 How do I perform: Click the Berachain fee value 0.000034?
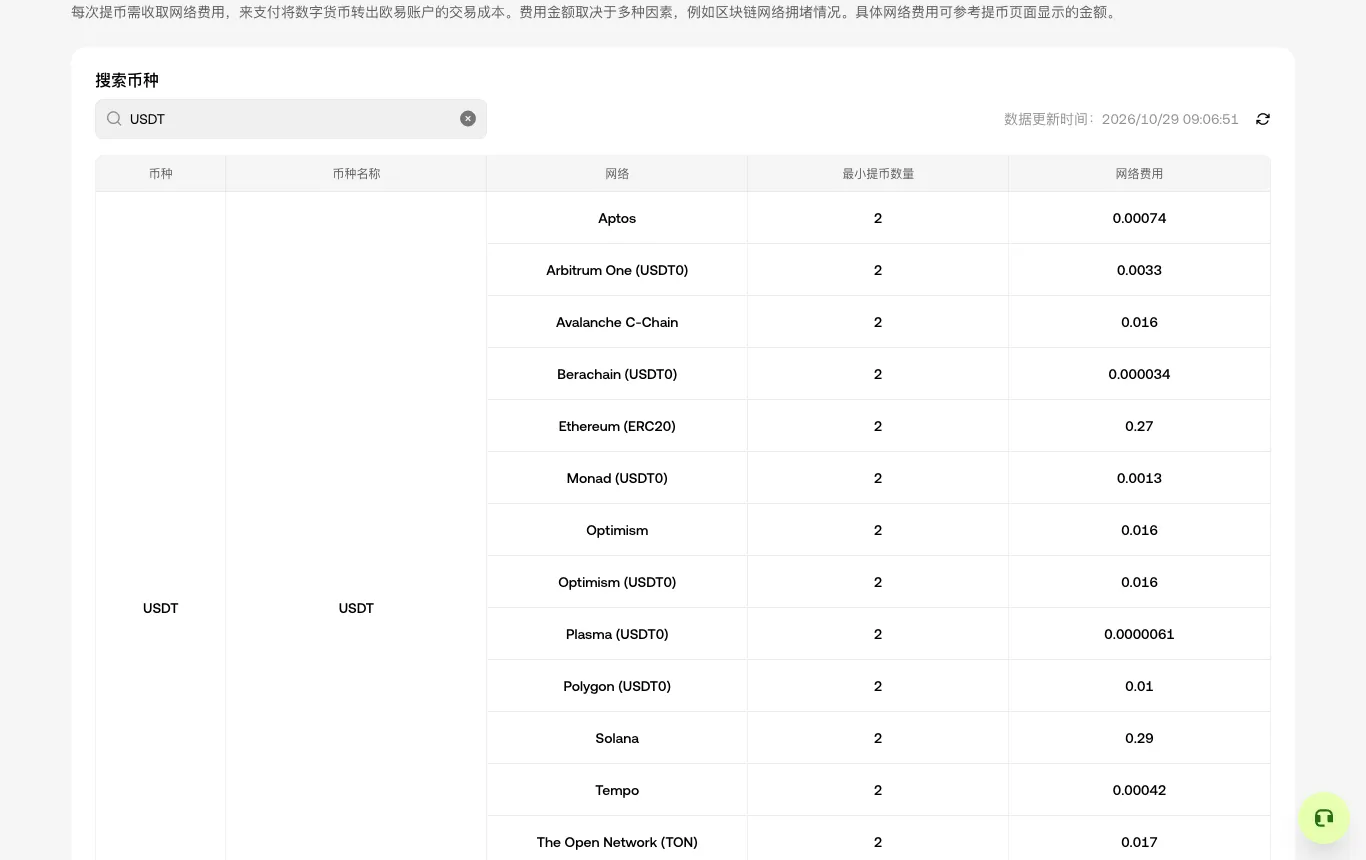point(1139,374)
